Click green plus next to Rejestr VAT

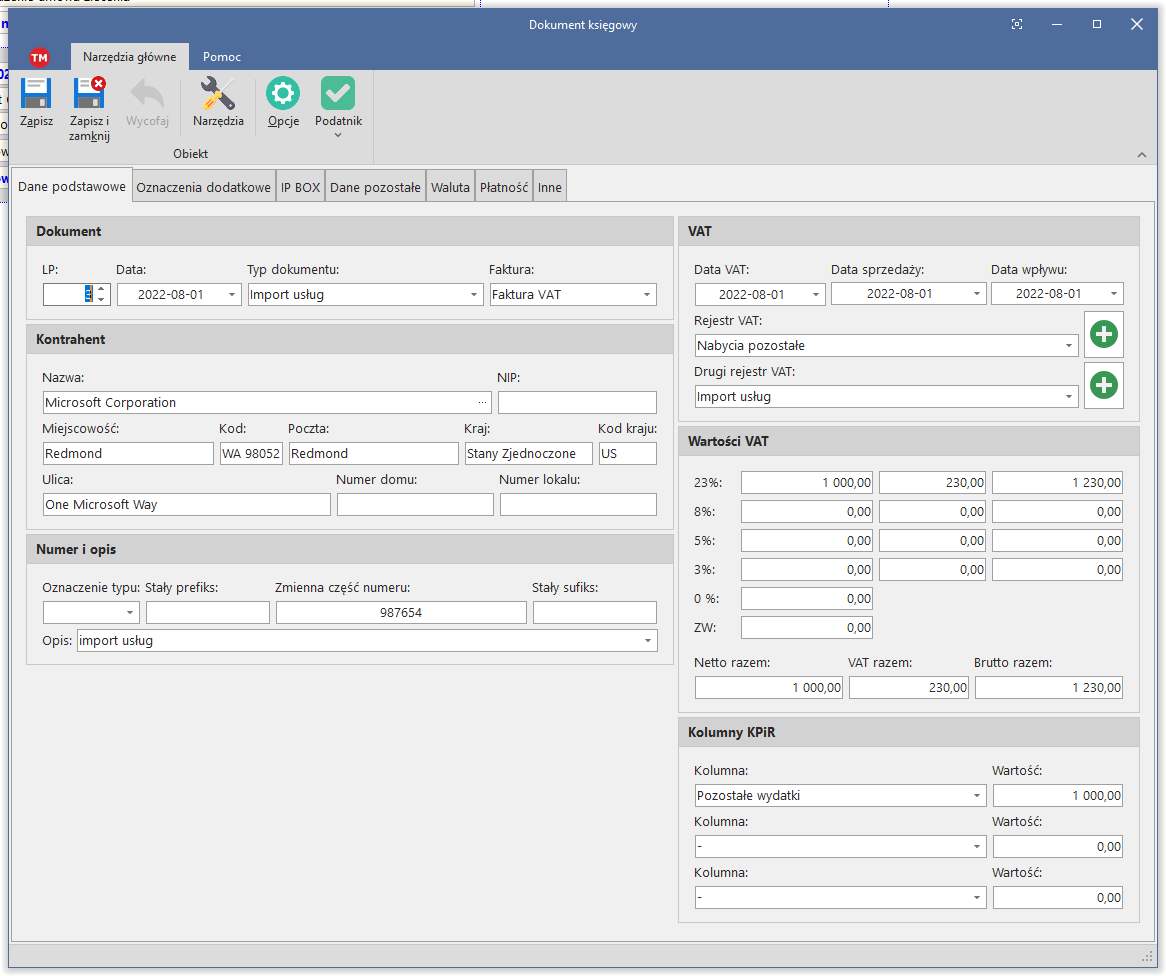click(1103, 334)
